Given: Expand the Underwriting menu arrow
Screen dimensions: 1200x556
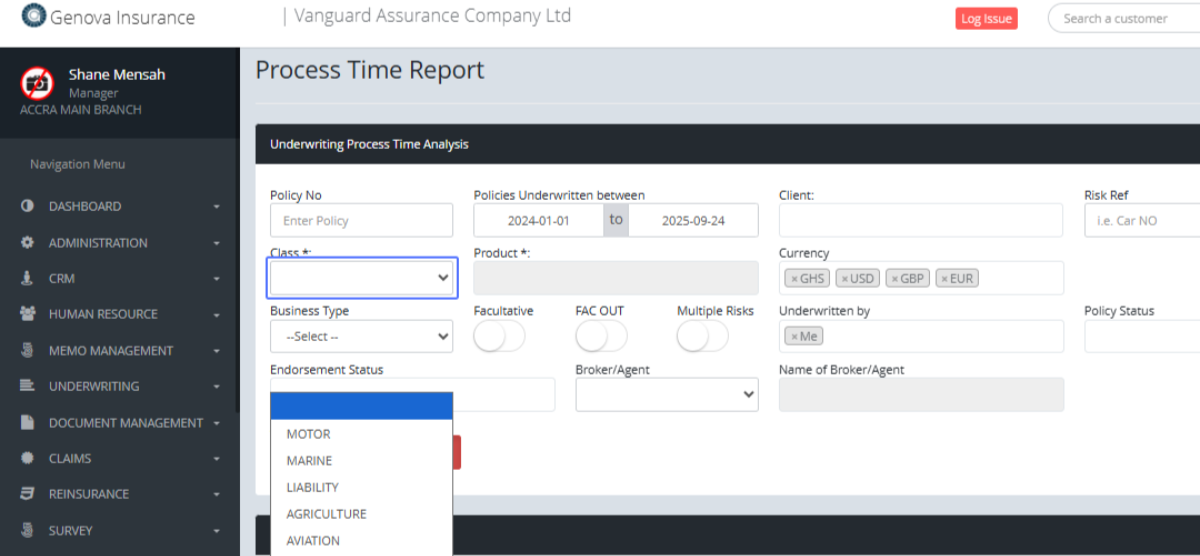Looking at the screenshot, I should [217, 387].
